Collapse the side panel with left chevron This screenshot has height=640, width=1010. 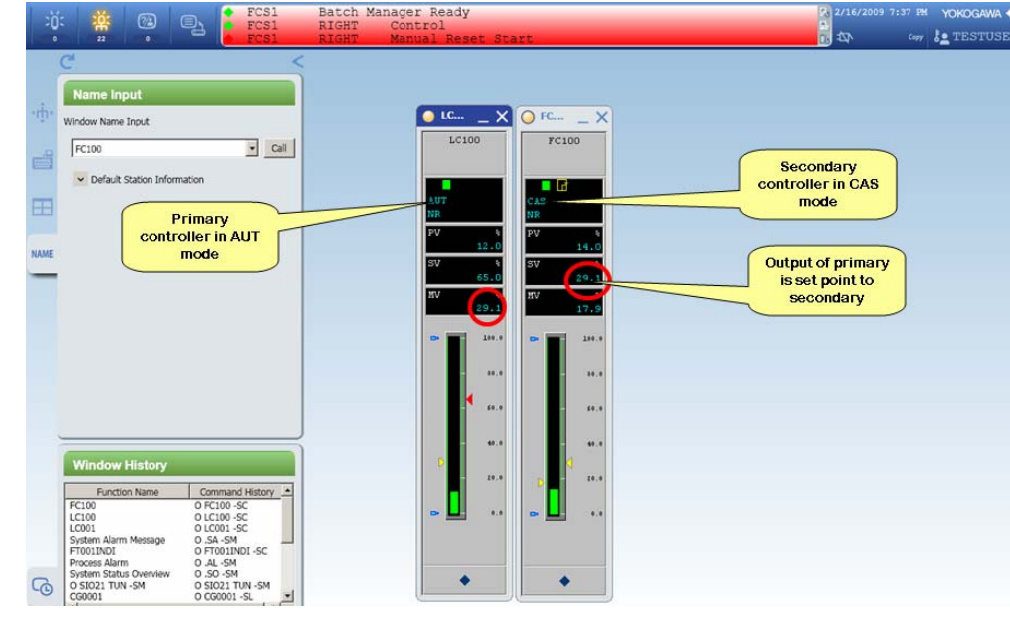click(x=297, y=61)
